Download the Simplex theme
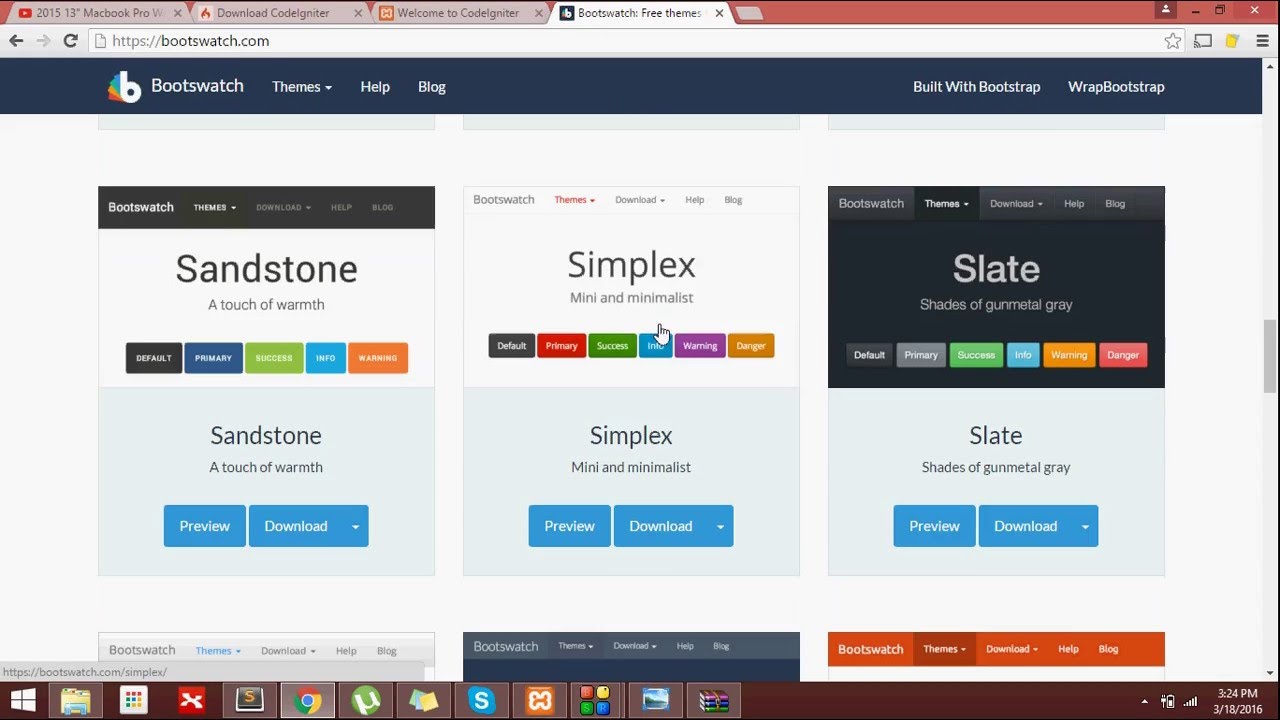Image resolution: width=1280 pixels, height=720 pixels. point(661,526)
